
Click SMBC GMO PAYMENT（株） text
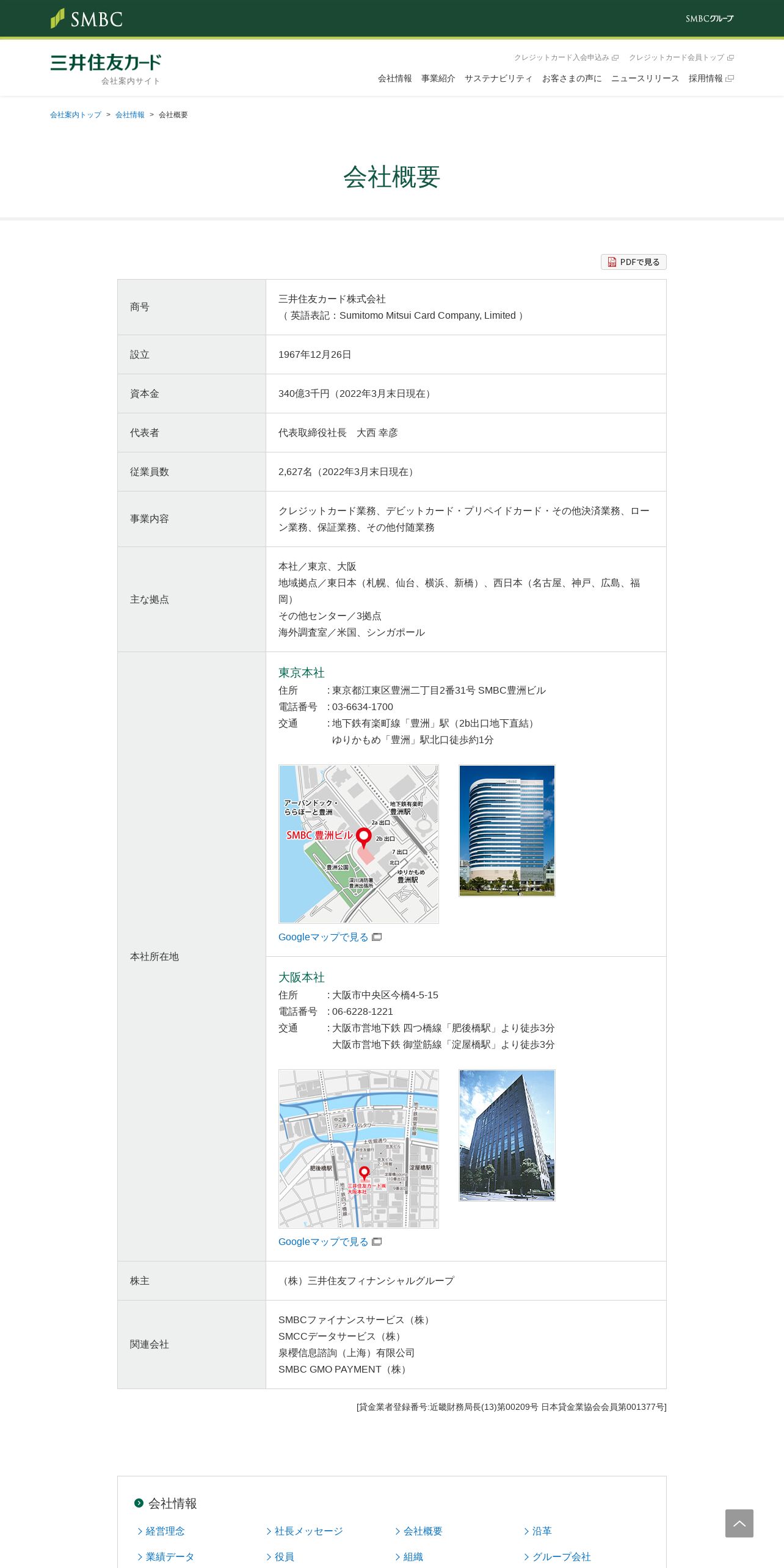coord(344,1370)
